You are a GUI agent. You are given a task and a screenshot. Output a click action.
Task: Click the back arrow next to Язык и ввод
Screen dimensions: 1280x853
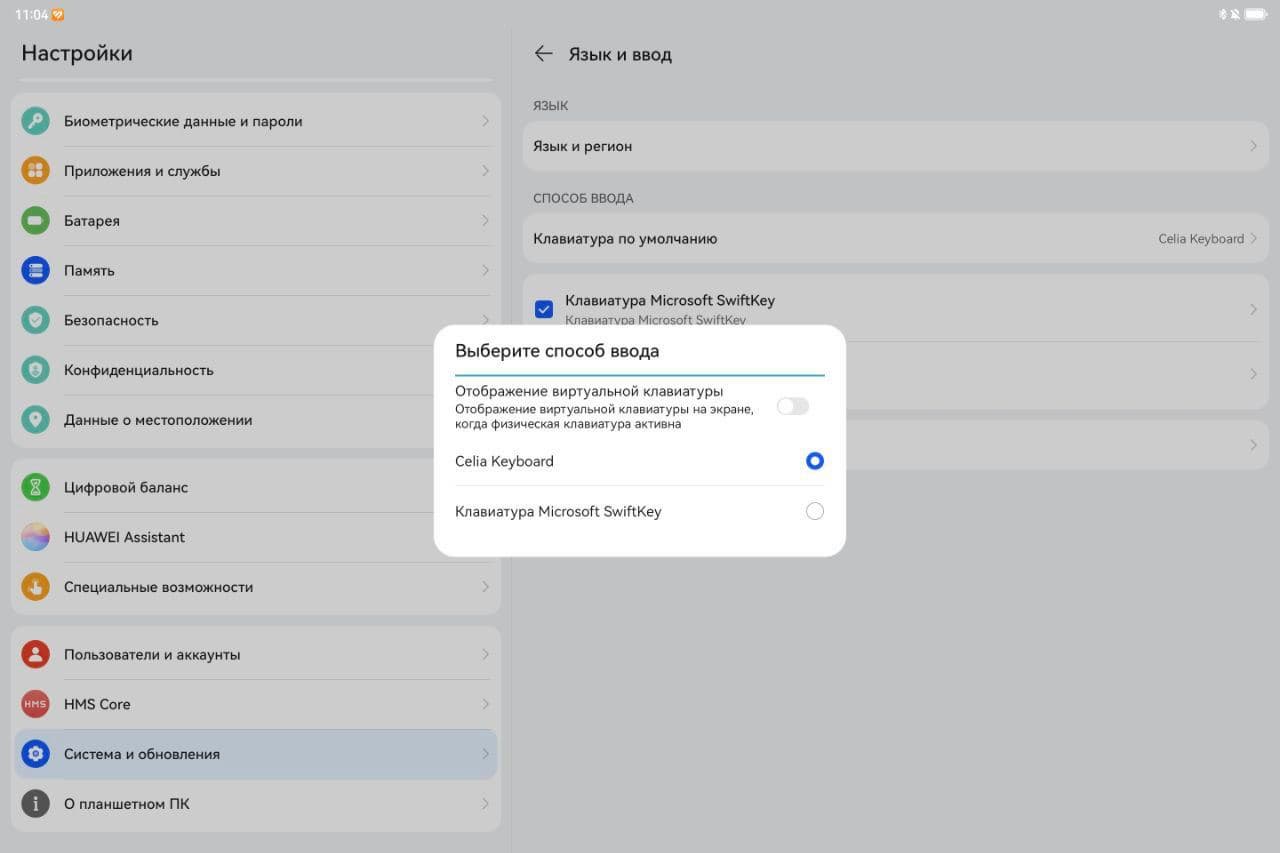tap(543, 54)
